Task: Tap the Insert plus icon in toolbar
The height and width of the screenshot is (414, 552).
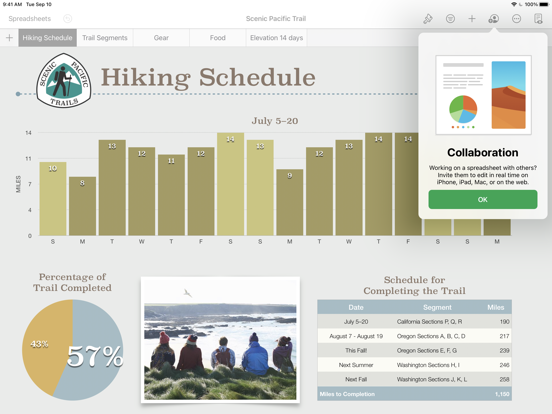Action: tap(472, 19)
